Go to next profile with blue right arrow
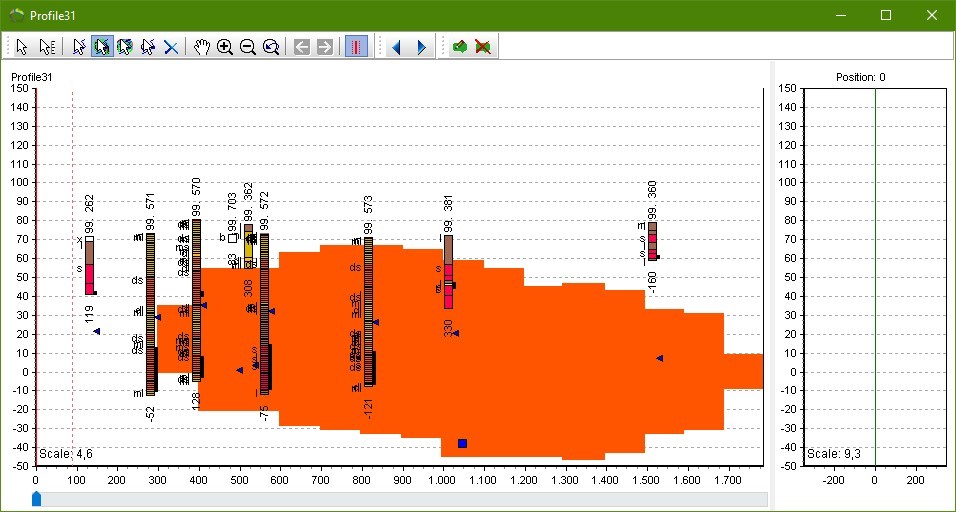The width and height of the screenshot is (956, 512). (421, 47)
